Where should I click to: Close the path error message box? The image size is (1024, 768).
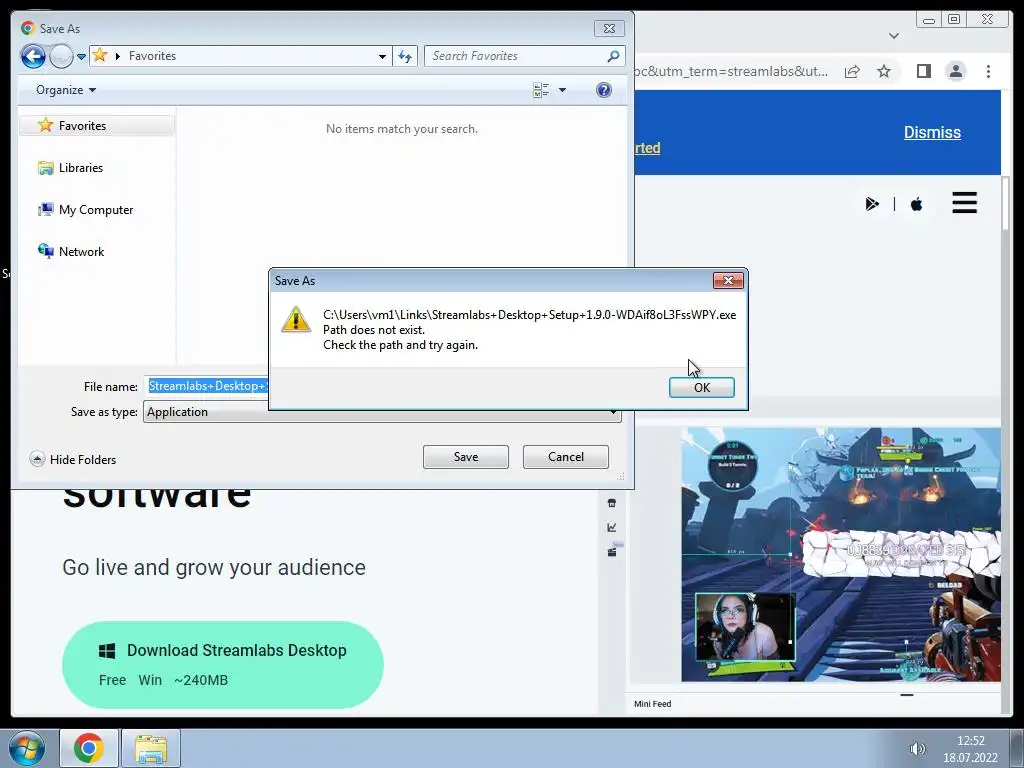coord(728,280)
